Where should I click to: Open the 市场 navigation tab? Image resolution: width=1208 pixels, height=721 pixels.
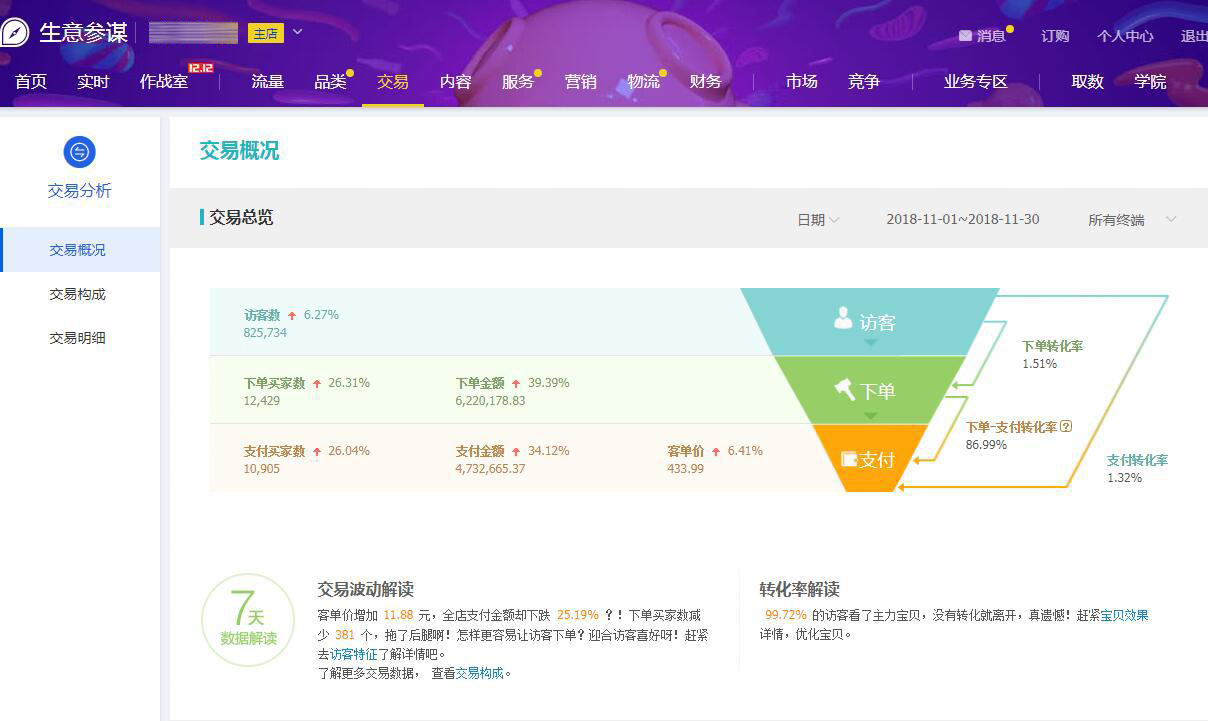click(x=801, y=82)
